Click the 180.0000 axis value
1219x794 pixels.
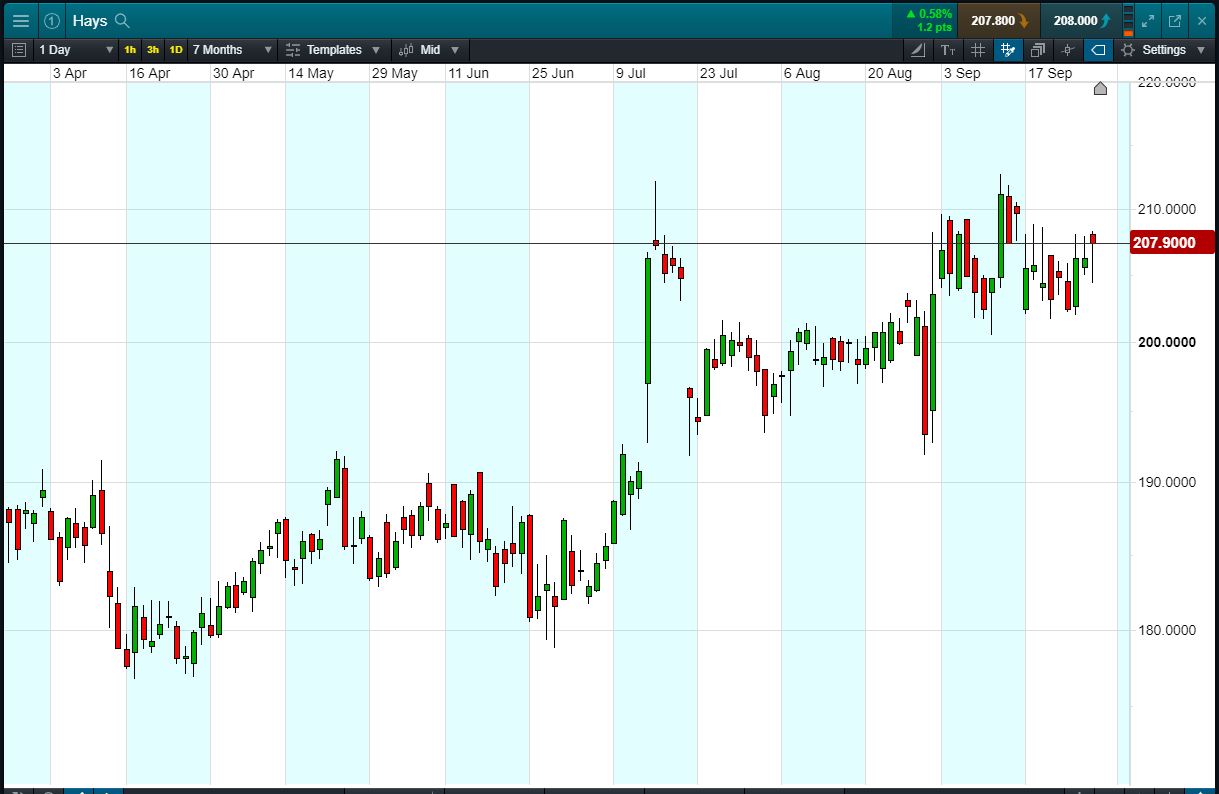click(x=1167, y=630)
